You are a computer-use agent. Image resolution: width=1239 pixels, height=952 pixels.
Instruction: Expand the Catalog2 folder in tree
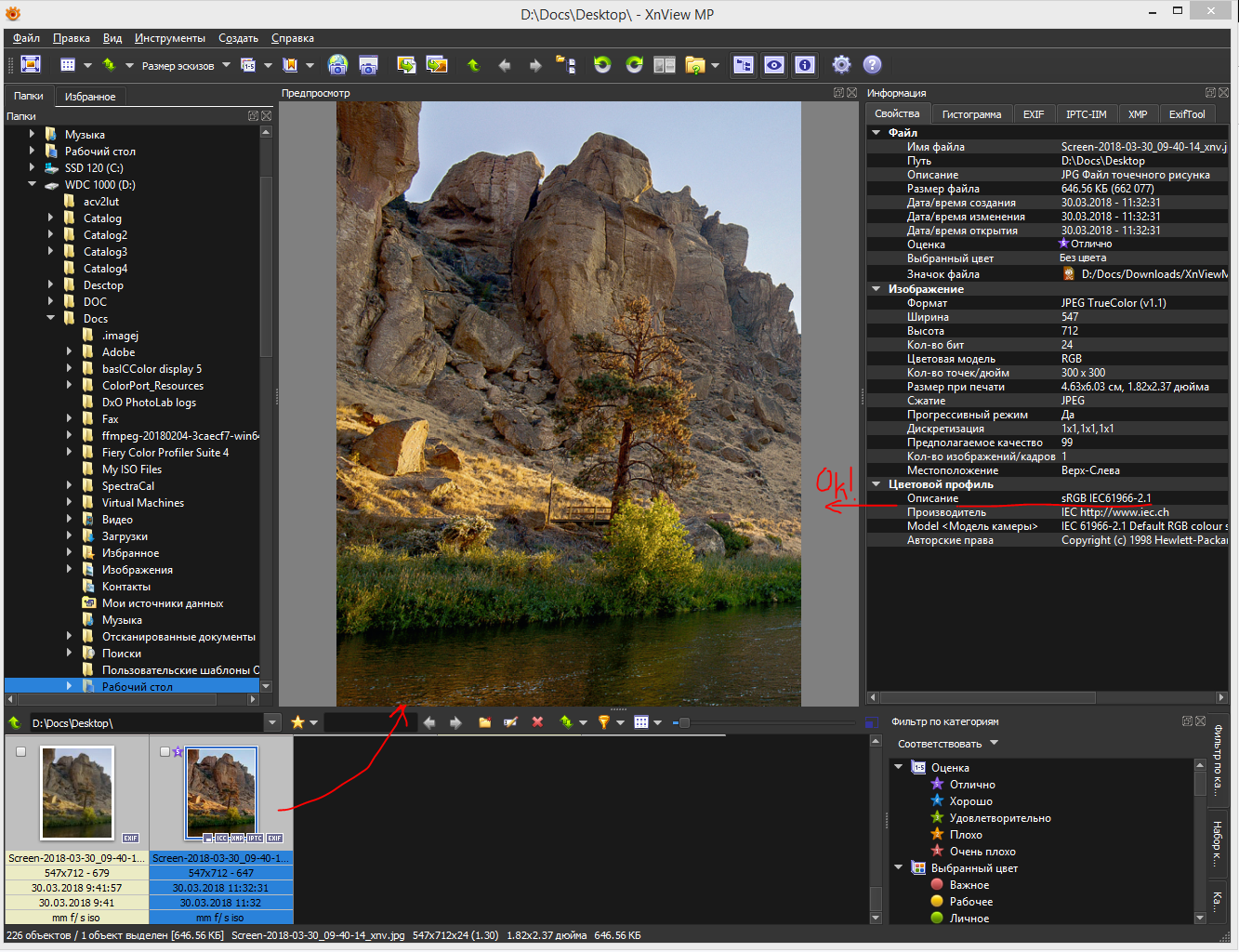click(x=50, y=235)
